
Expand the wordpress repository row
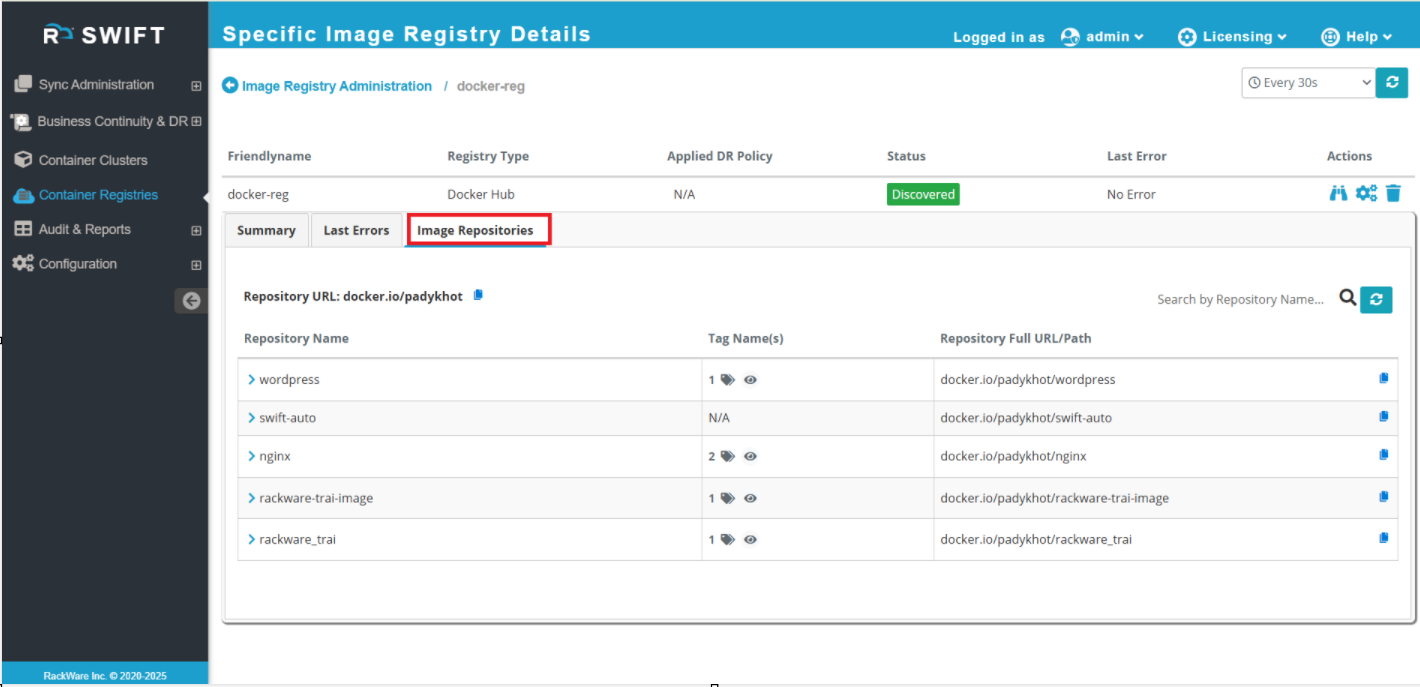pos(252,380)
